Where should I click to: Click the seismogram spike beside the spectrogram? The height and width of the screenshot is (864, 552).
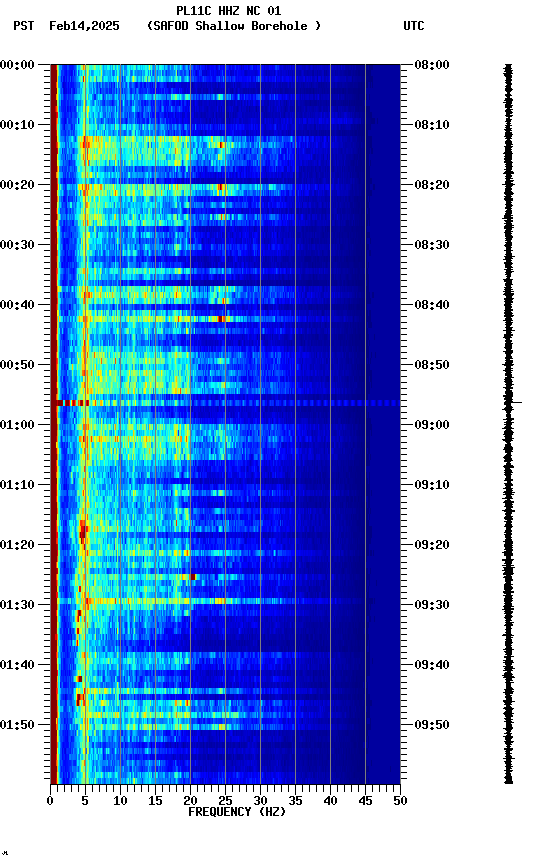tap(513, 403)
